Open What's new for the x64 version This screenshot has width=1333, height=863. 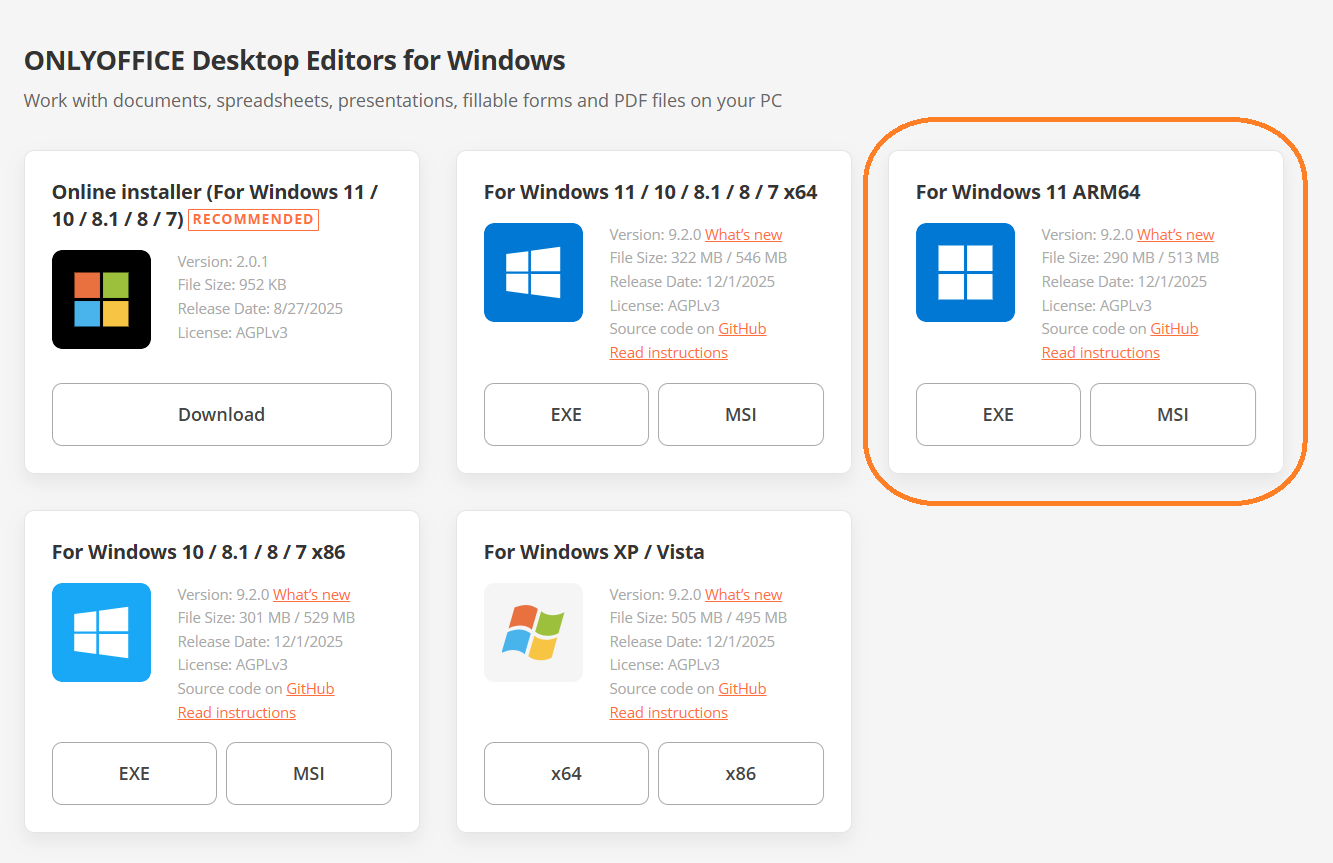(x=743, y=233)
